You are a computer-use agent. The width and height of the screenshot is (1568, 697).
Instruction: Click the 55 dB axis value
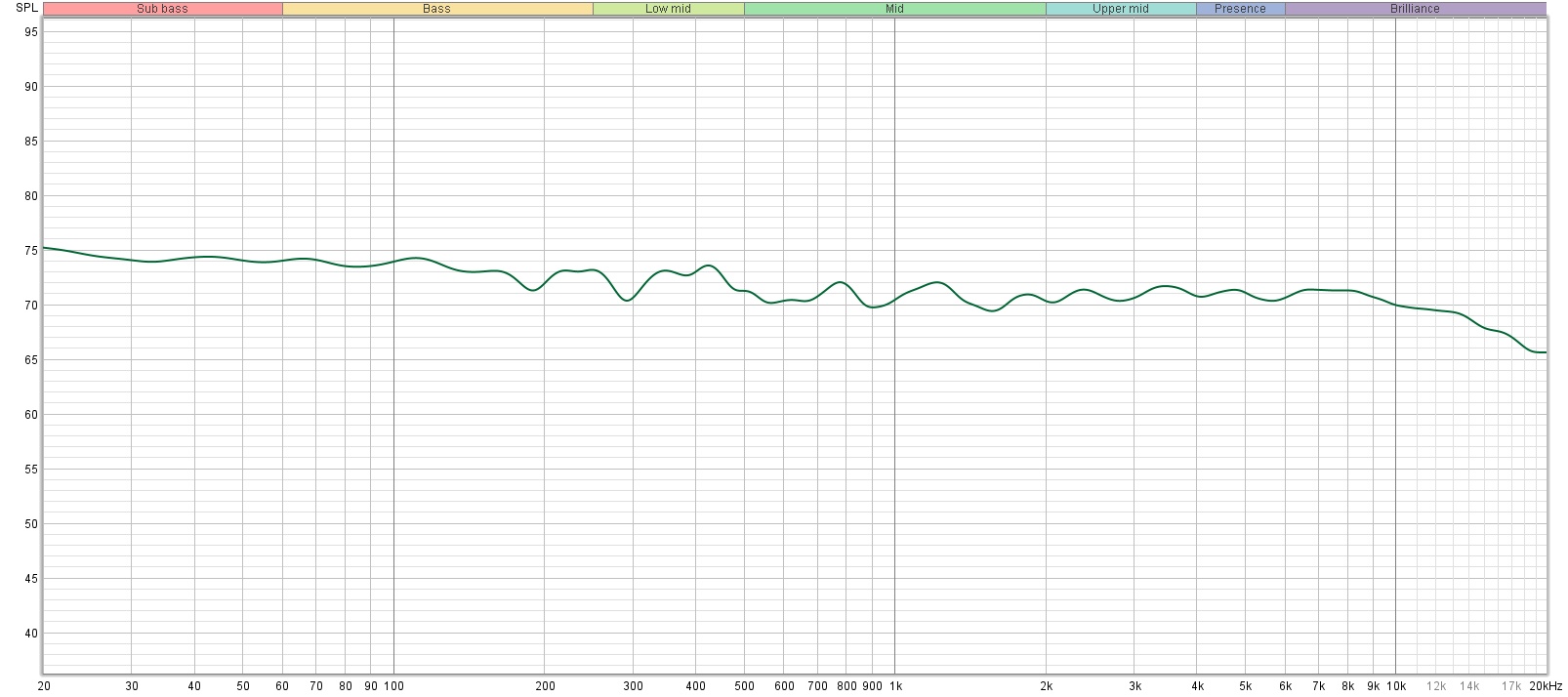tap(31, 470)
